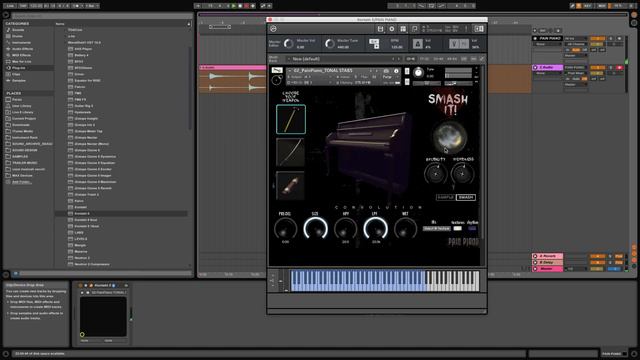Open 2 Audio output Master dropdown

[x=576, y=84]
